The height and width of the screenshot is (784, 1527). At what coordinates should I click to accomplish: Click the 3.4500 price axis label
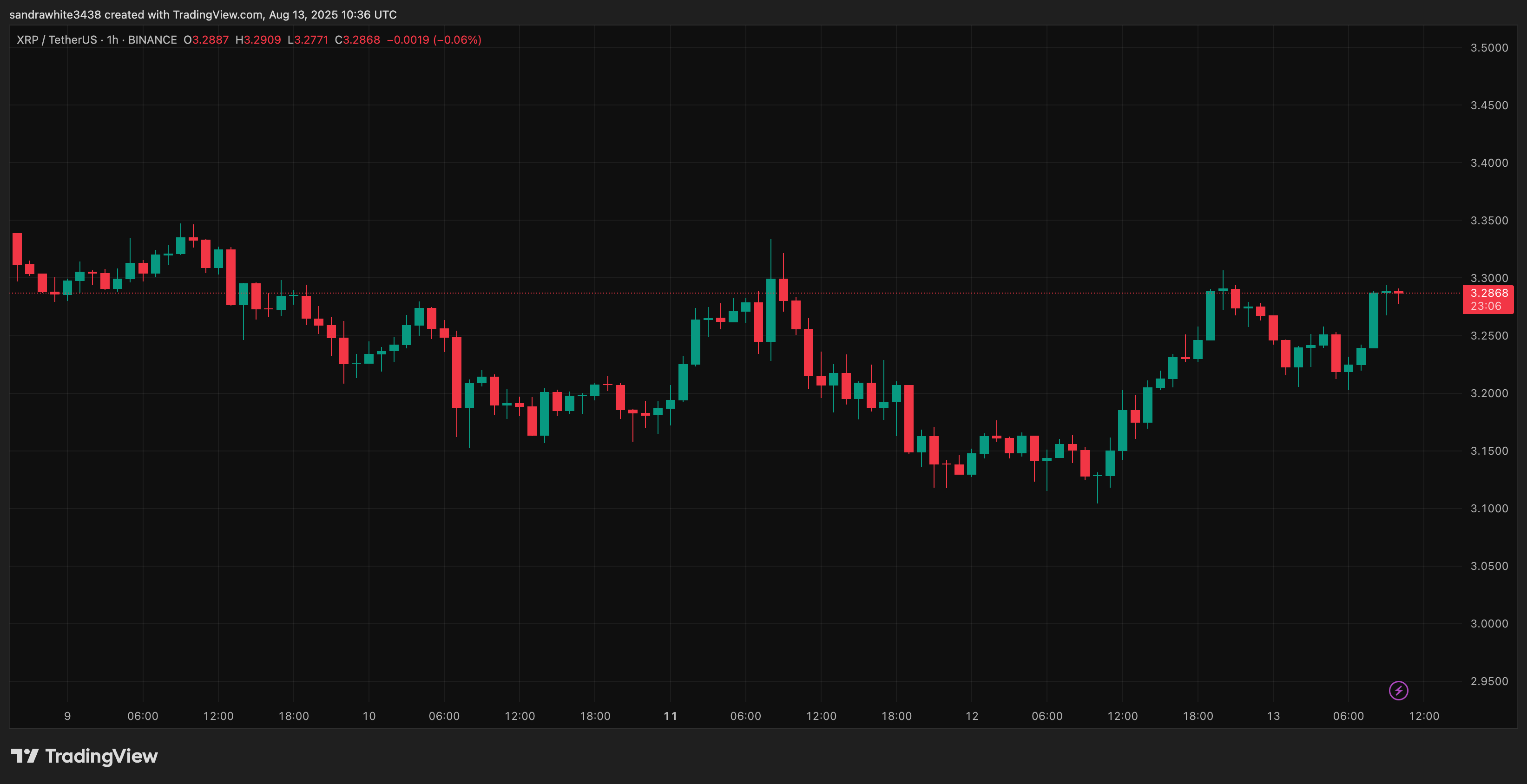coord(1489,105)
